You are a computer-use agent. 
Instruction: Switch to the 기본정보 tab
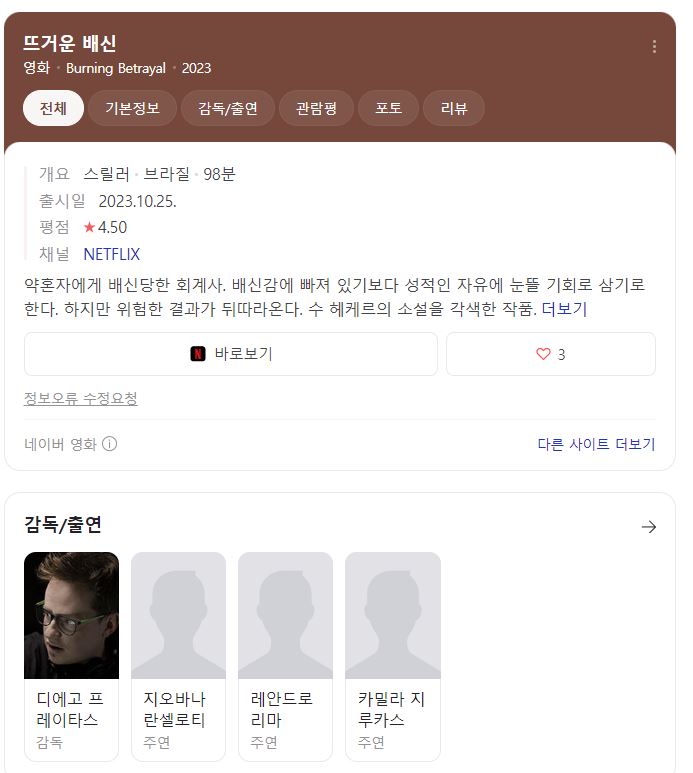click(132, 108)
